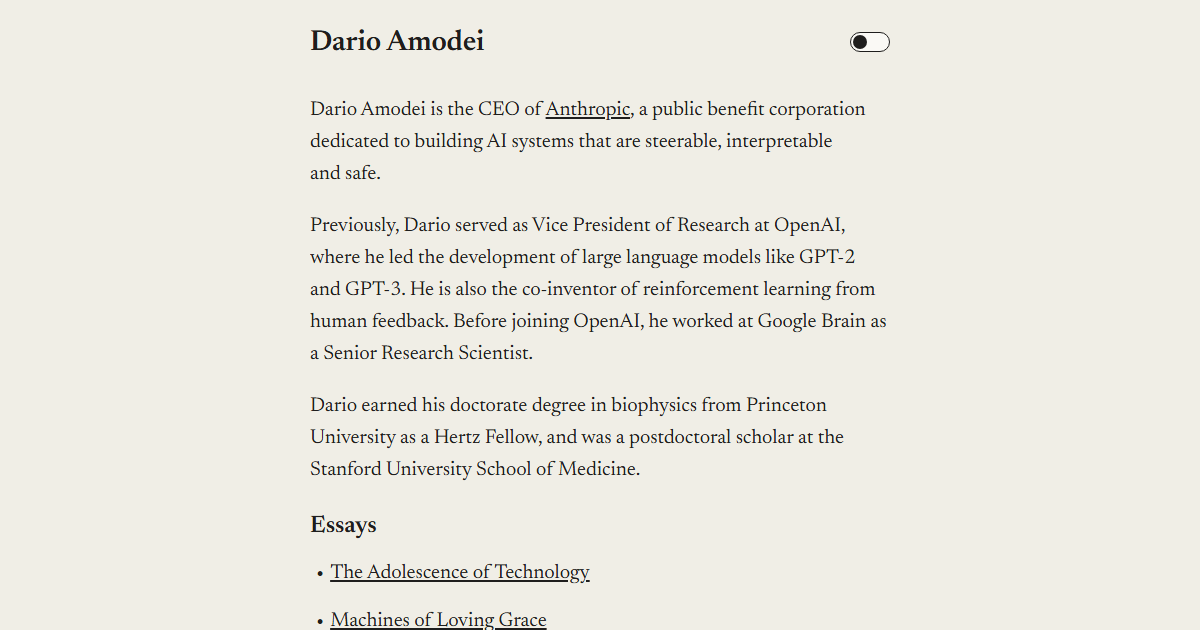Viewport: 1200px width, 630px height.
Task: Click the words Senior Research Scientist
Action: tap(428, 353)
